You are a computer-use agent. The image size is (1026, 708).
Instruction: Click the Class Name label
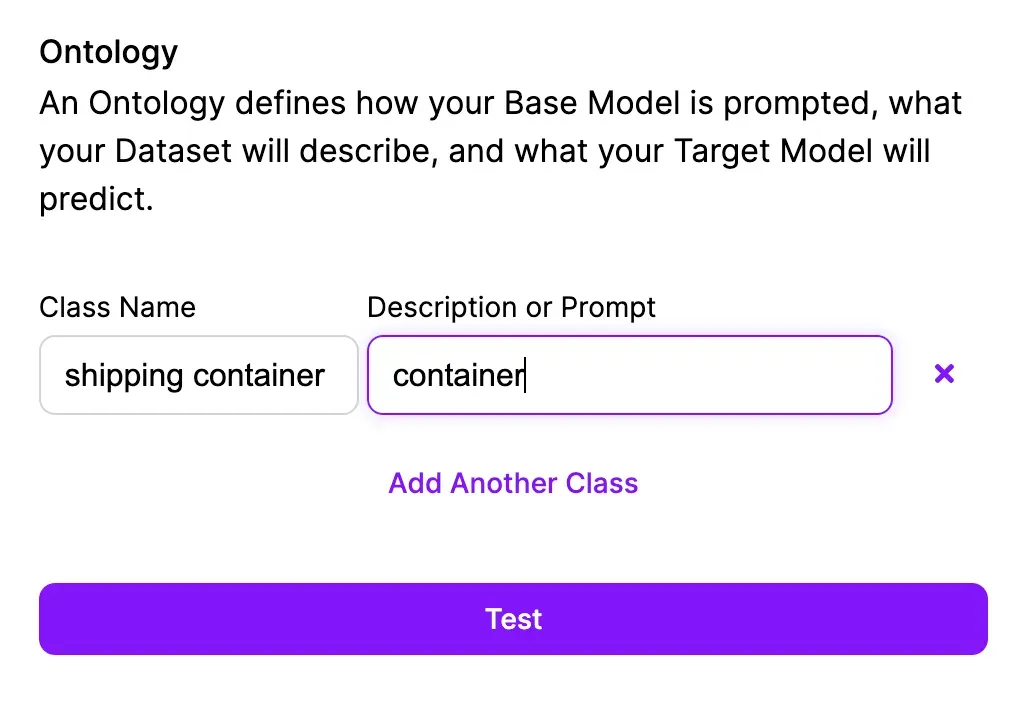point(117,307)
